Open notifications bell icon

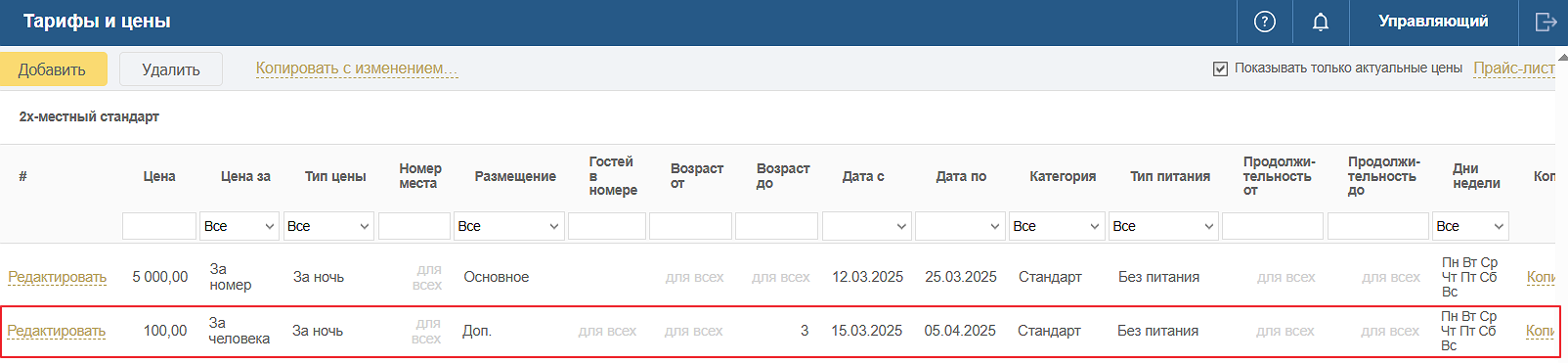click(1320, 22)
